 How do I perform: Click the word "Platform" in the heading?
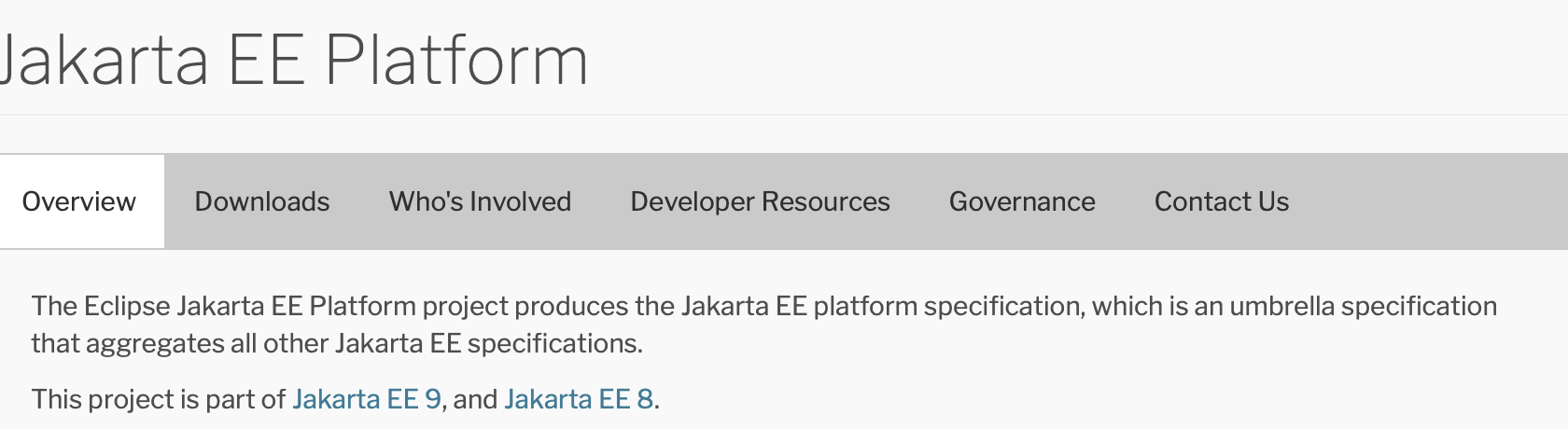pyautogui.click(x=456, y=62)
